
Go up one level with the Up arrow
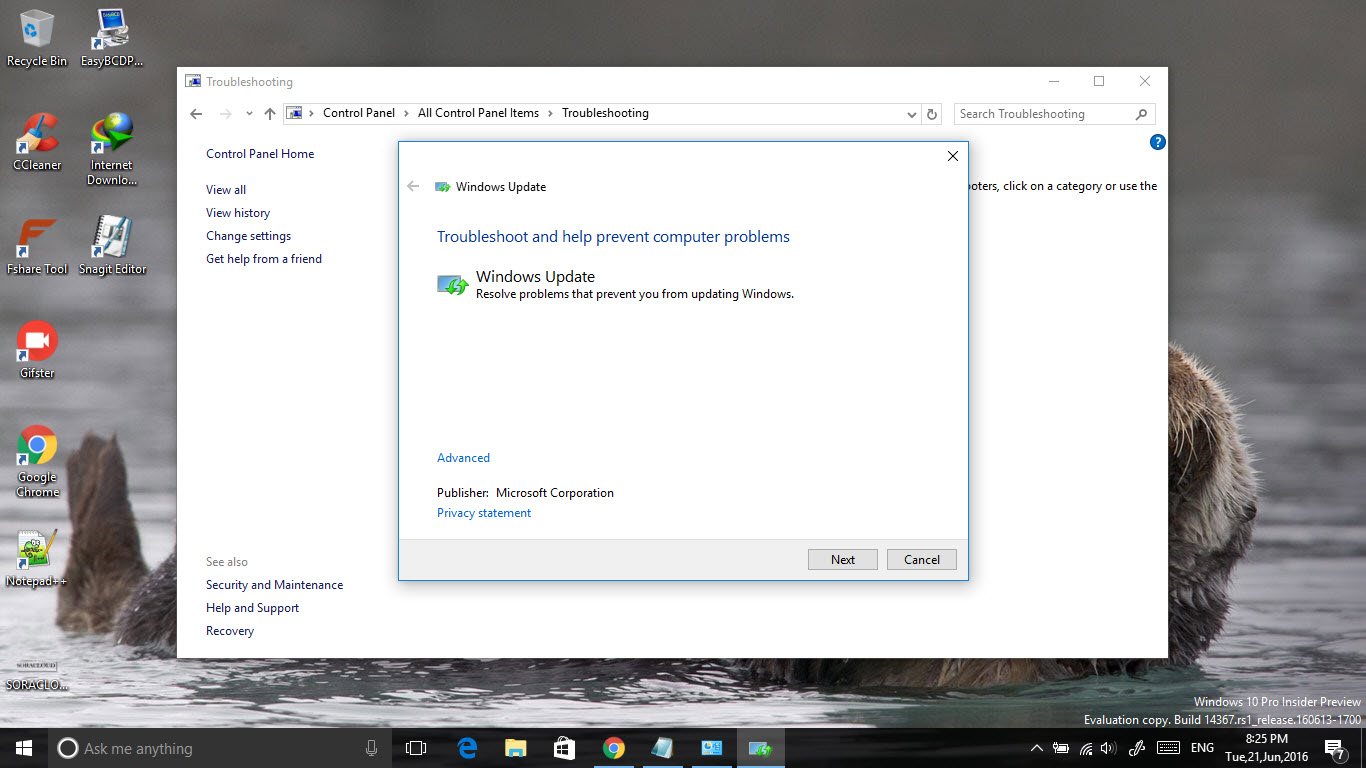click(270, 114)
